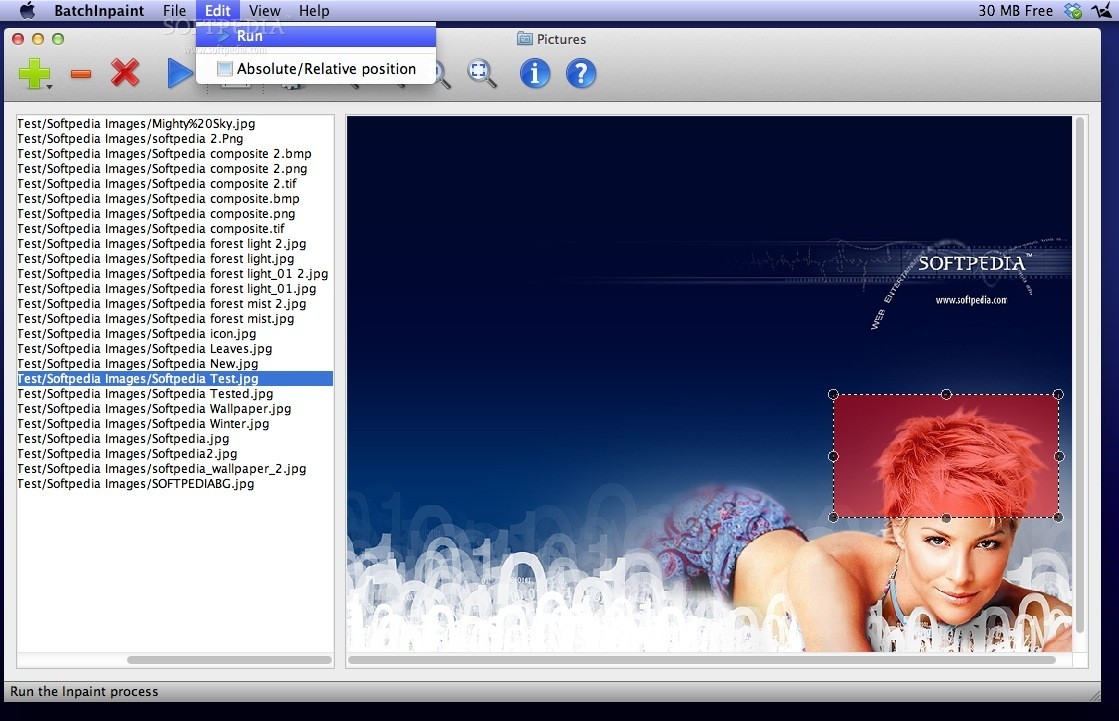Open the Apple menu
This screenshot has width=1119, height=721.
pos(27,11)
